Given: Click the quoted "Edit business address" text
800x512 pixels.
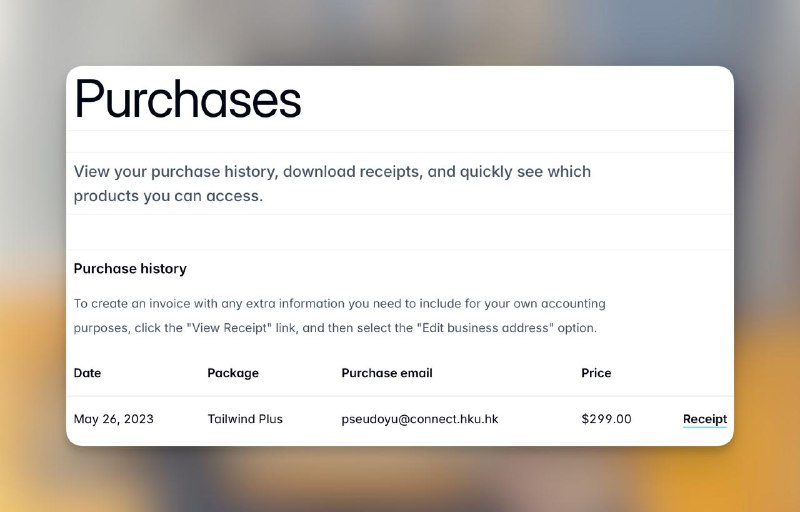Looking at the screenshot, I should (x=481, y=328).
